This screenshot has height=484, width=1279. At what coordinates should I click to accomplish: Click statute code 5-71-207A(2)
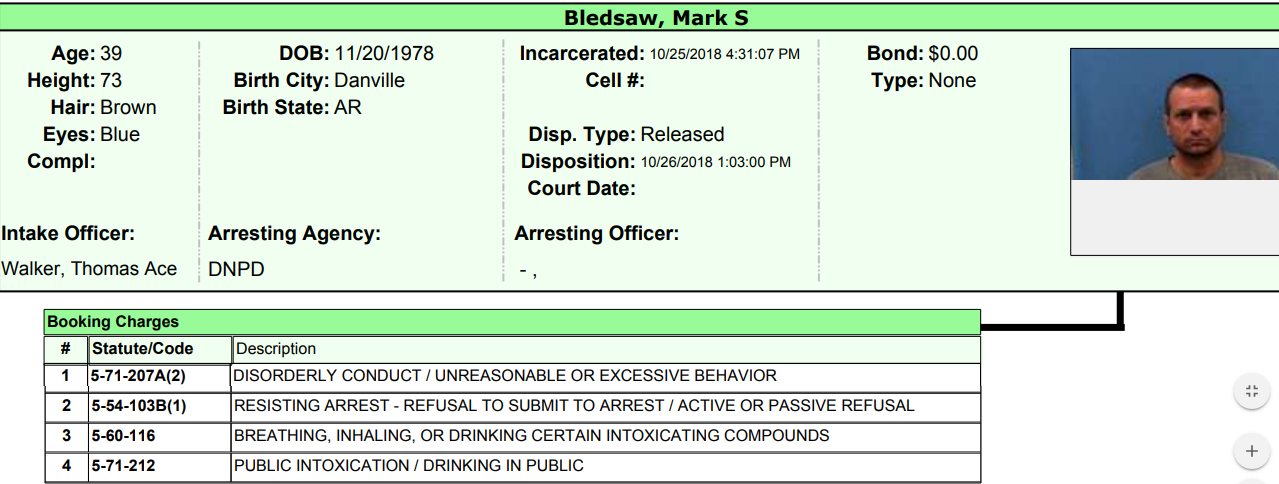point(139,376)
